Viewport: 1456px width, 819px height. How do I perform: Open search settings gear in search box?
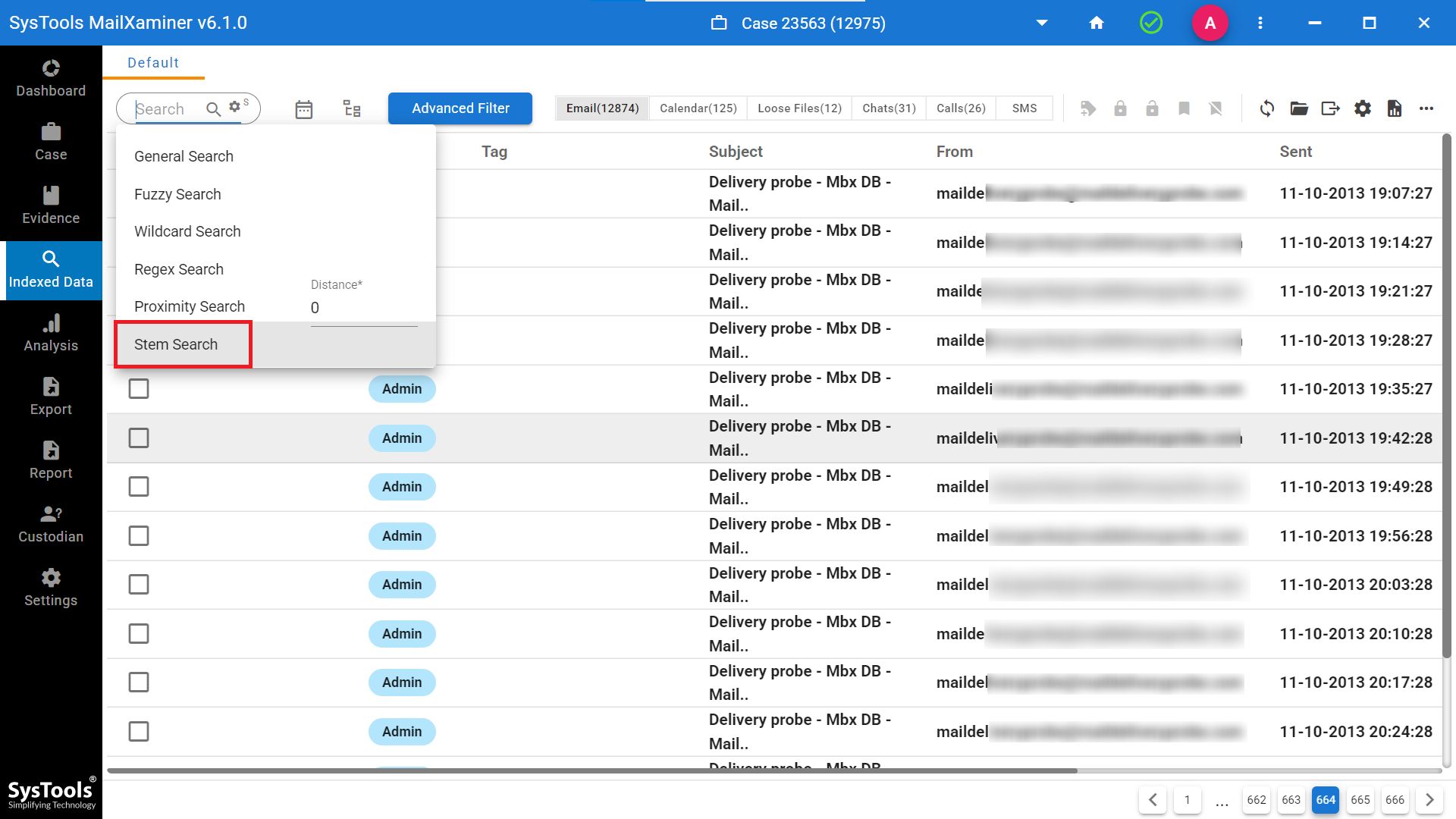[235, 107]
